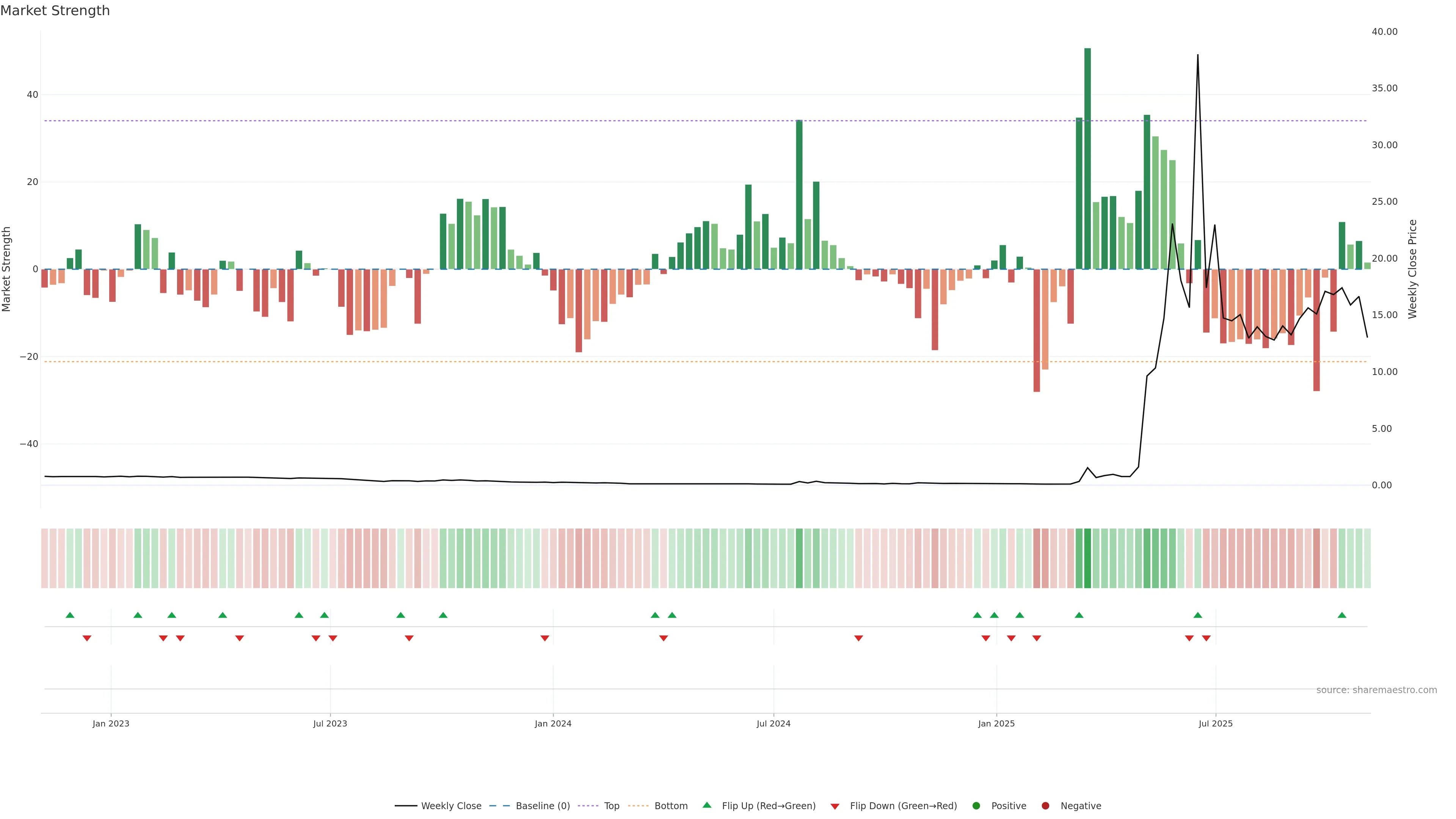The height and width of the screenshot is (819, 1456).
Task: Click the Jan 2023 axis label
Action: click(x=111, y=723)
